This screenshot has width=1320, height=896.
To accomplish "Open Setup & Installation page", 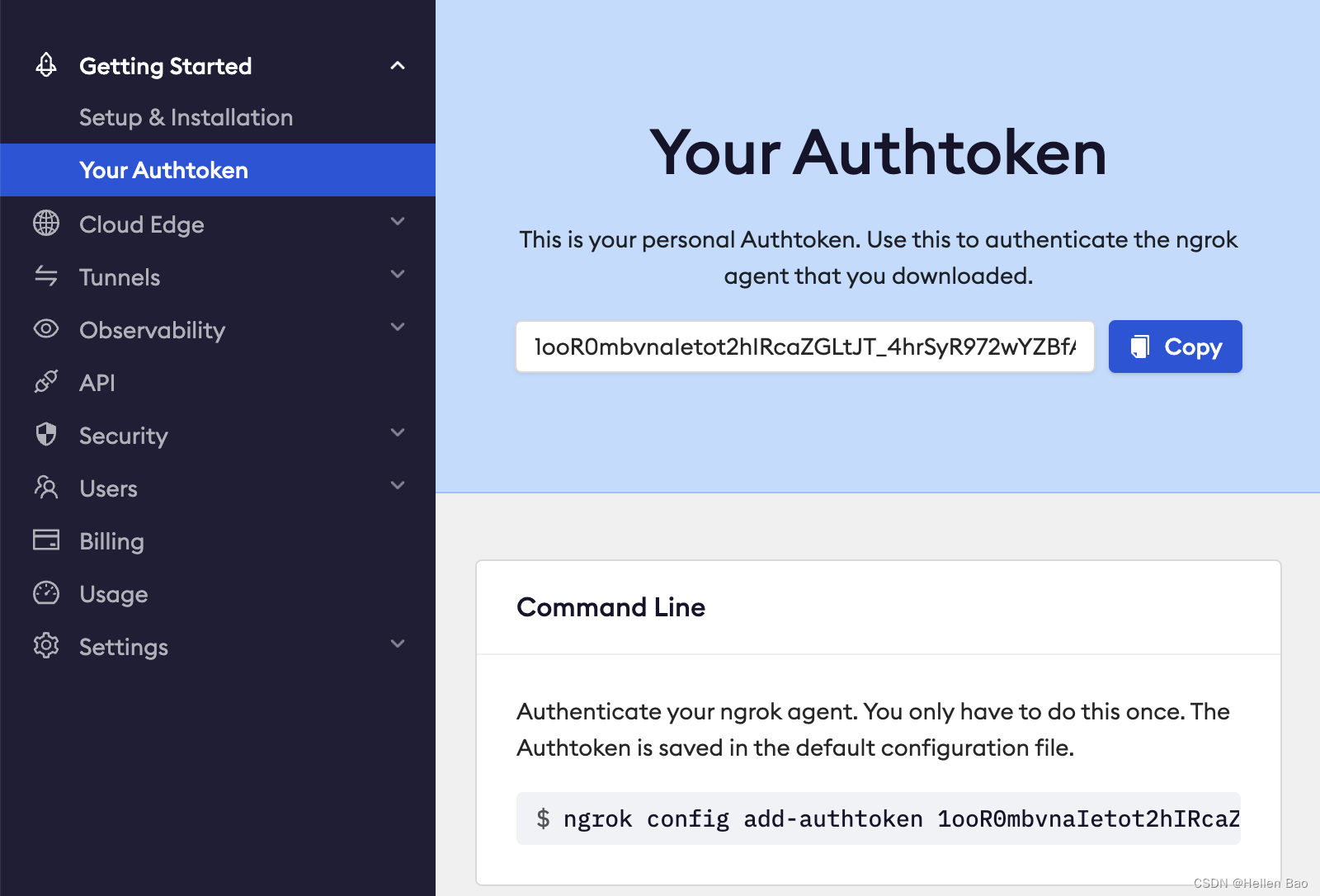I will coord(186,117).
